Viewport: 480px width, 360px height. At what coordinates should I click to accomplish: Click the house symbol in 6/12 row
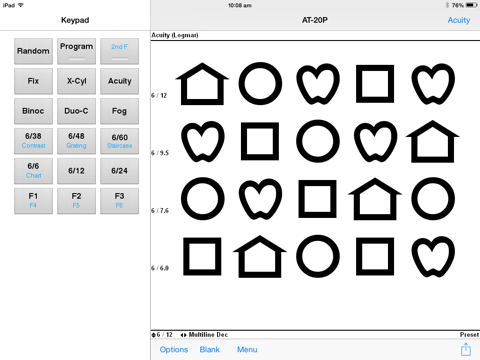pyautogui.click(x=202, y=84)
